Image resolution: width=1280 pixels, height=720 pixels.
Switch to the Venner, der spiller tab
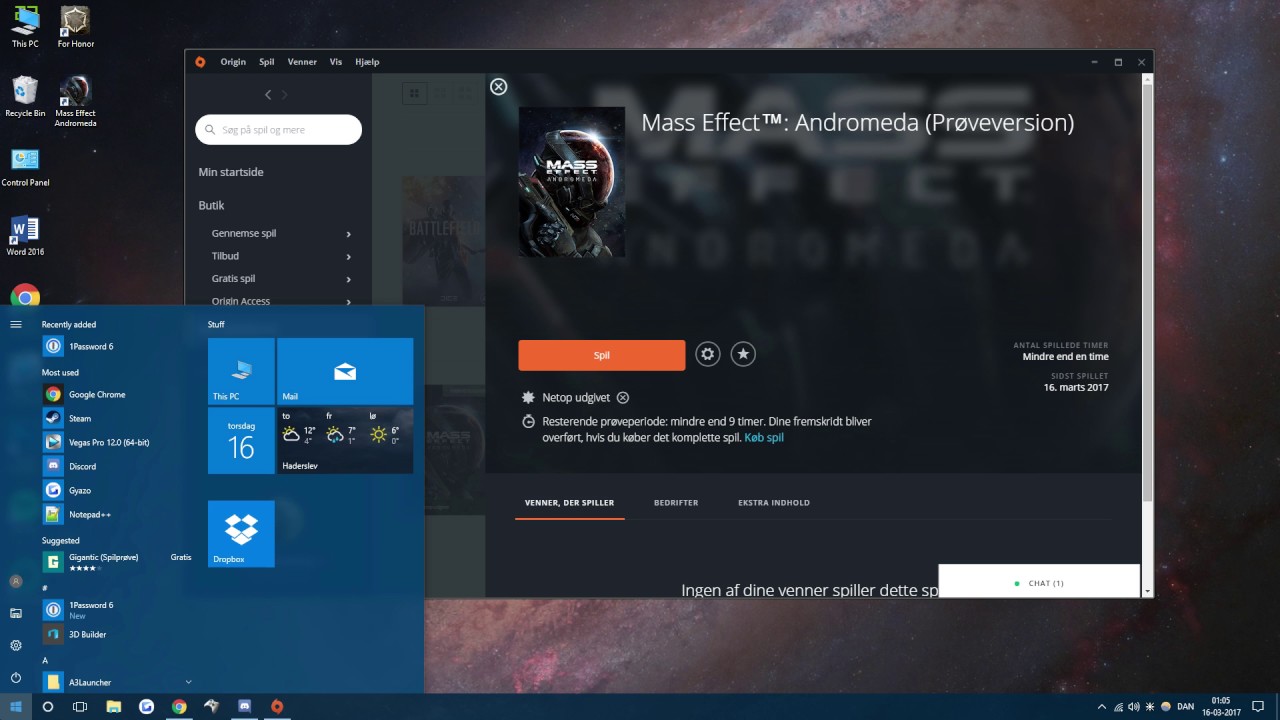(x=569, y=503)
